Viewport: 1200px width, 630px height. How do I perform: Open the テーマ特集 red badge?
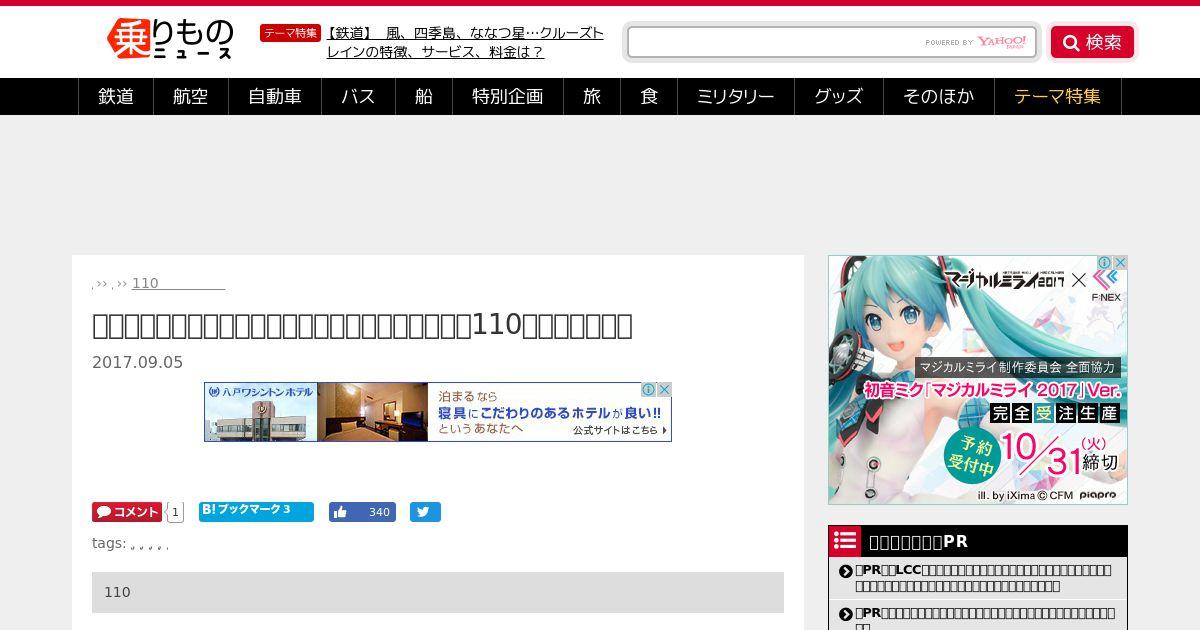(290, 33)
